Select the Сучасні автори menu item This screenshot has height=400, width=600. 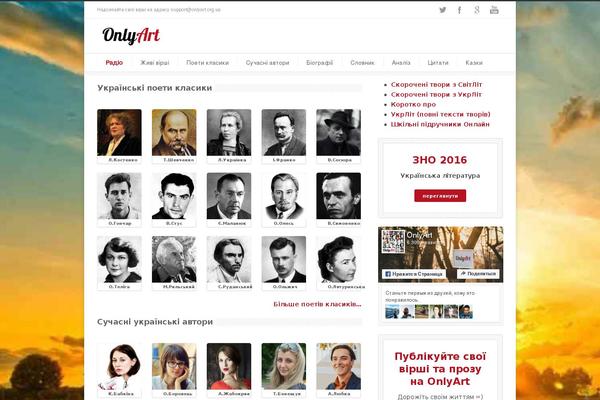click(x=267, y=62)
